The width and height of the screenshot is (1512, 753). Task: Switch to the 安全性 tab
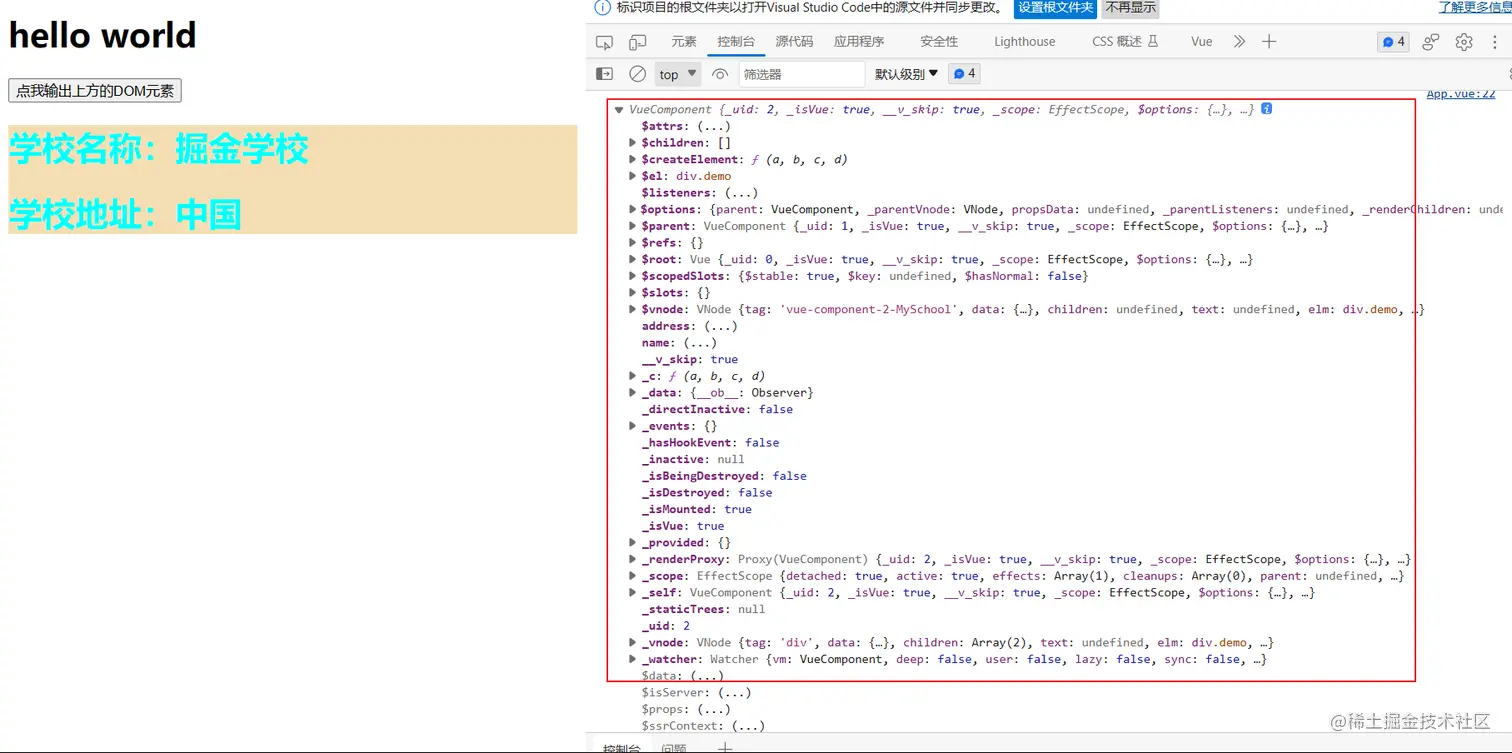pyautogui.click(x=939, y=42)
